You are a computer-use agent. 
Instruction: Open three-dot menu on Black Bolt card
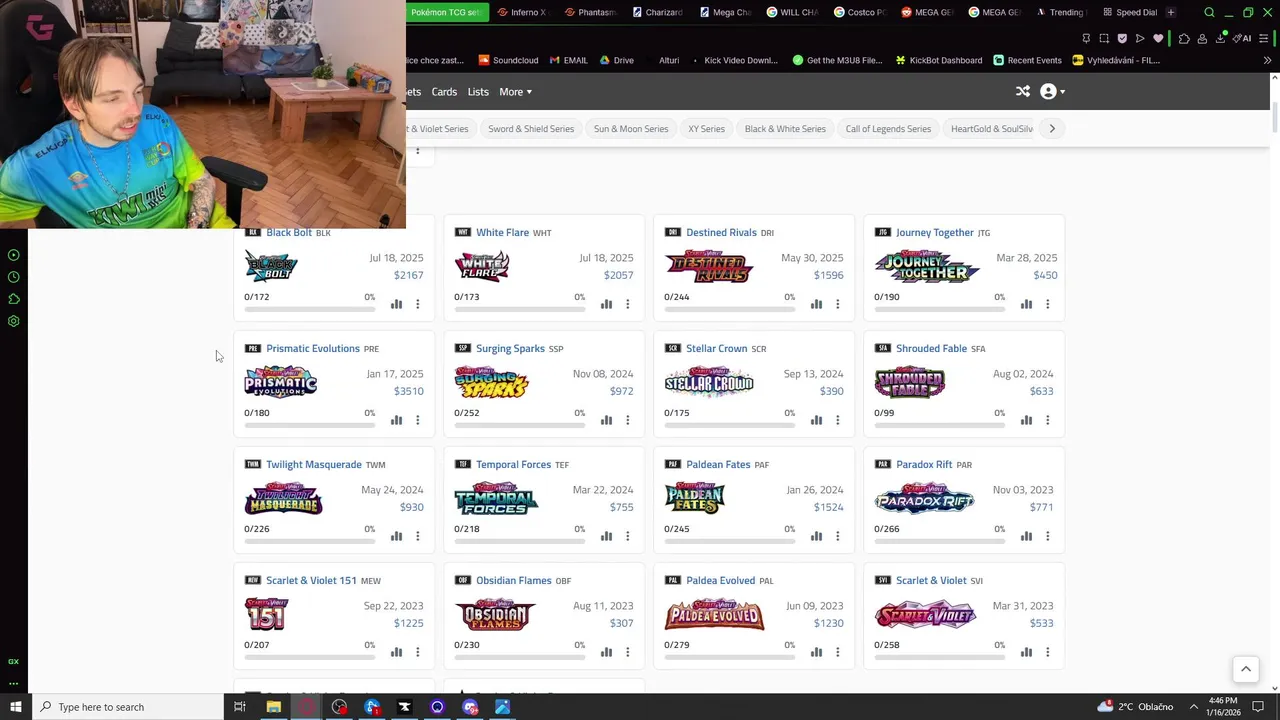coord(418,304)
